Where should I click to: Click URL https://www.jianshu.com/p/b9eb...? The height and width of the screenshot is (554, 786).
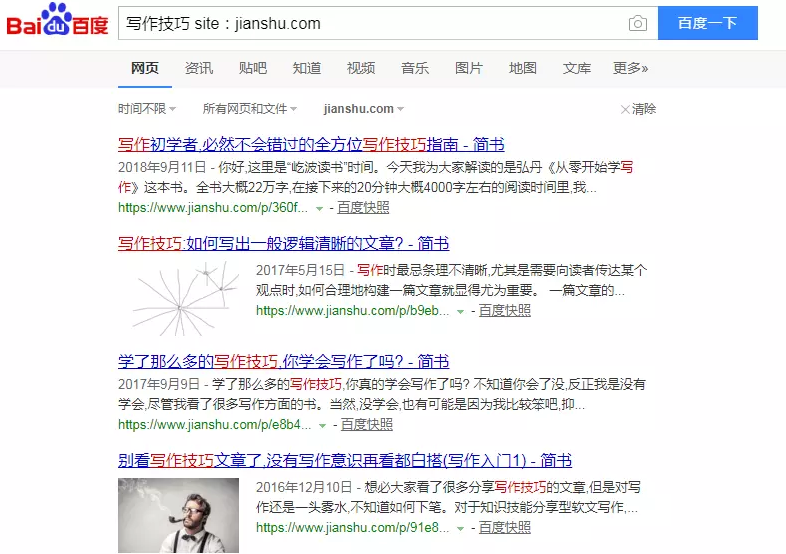point(352,311)
